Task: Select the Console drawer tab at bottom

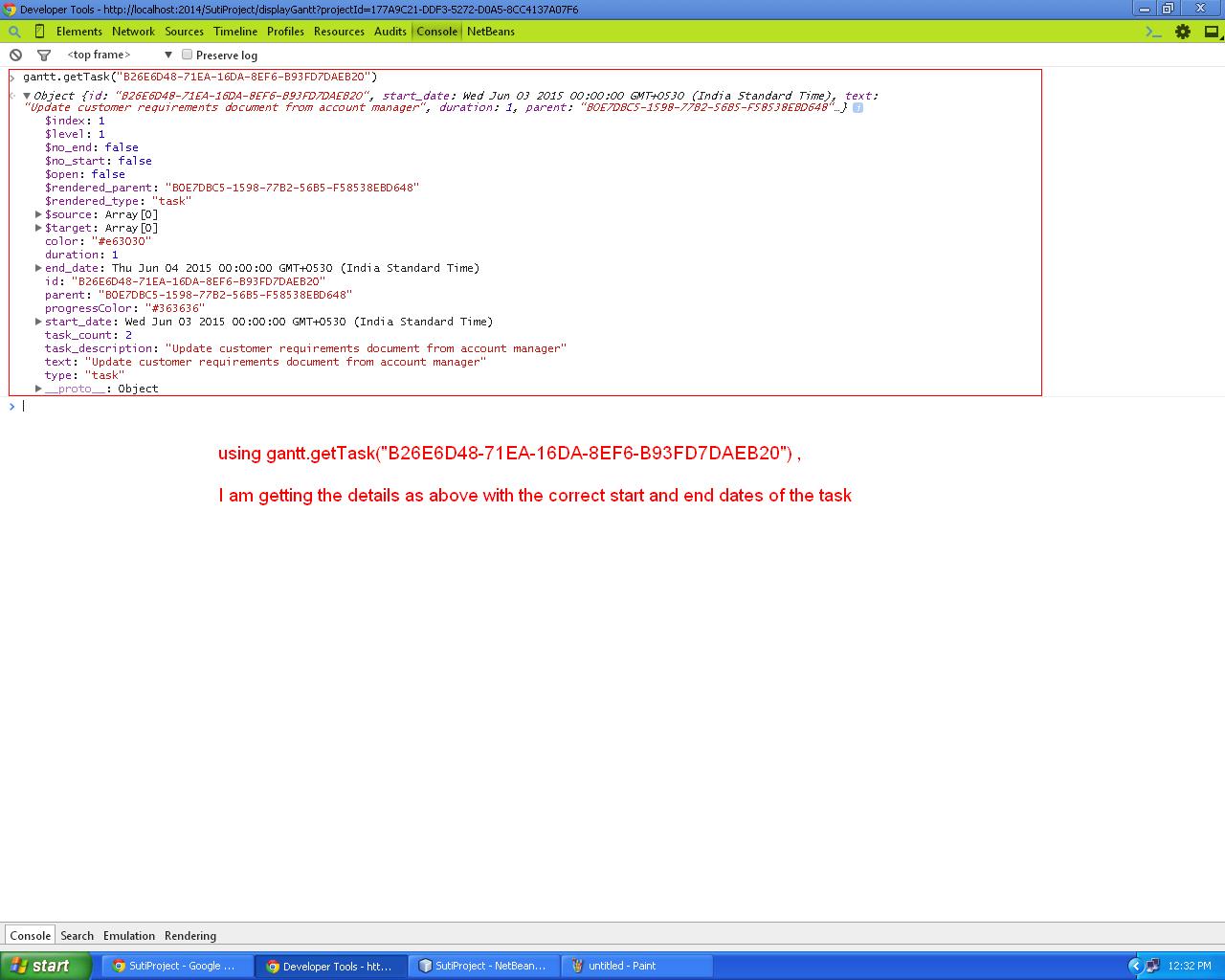Action: (30, 936)
